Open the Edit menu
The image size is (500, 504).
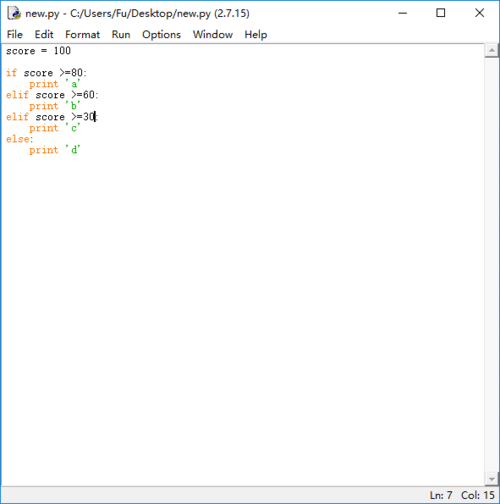click(44, 34)
